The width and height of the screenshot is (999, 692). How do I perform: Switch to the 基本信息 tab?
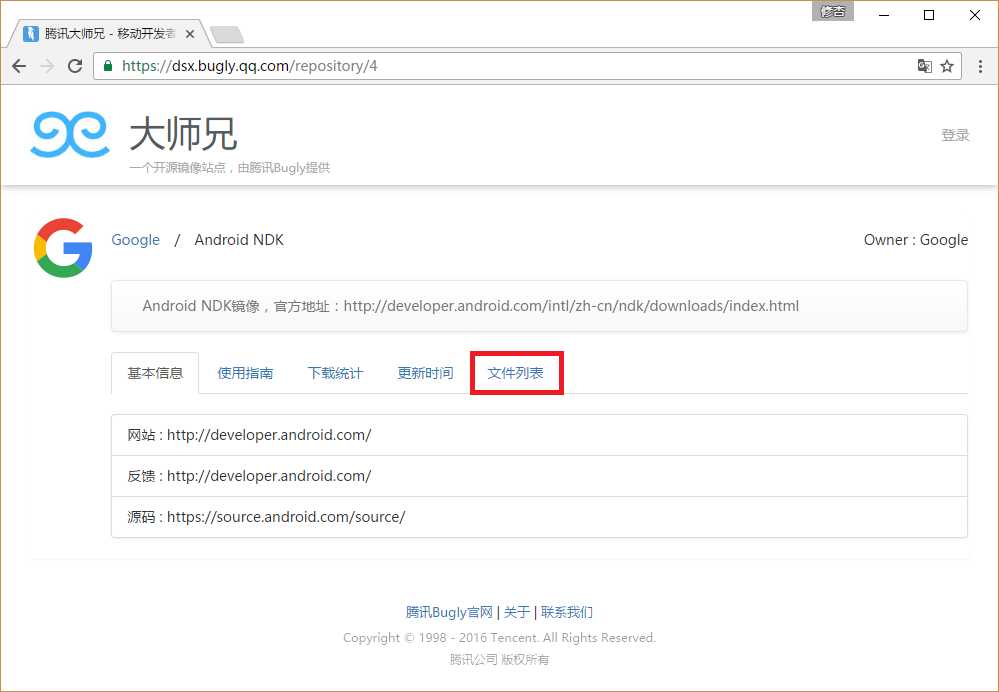click(155, 373)
